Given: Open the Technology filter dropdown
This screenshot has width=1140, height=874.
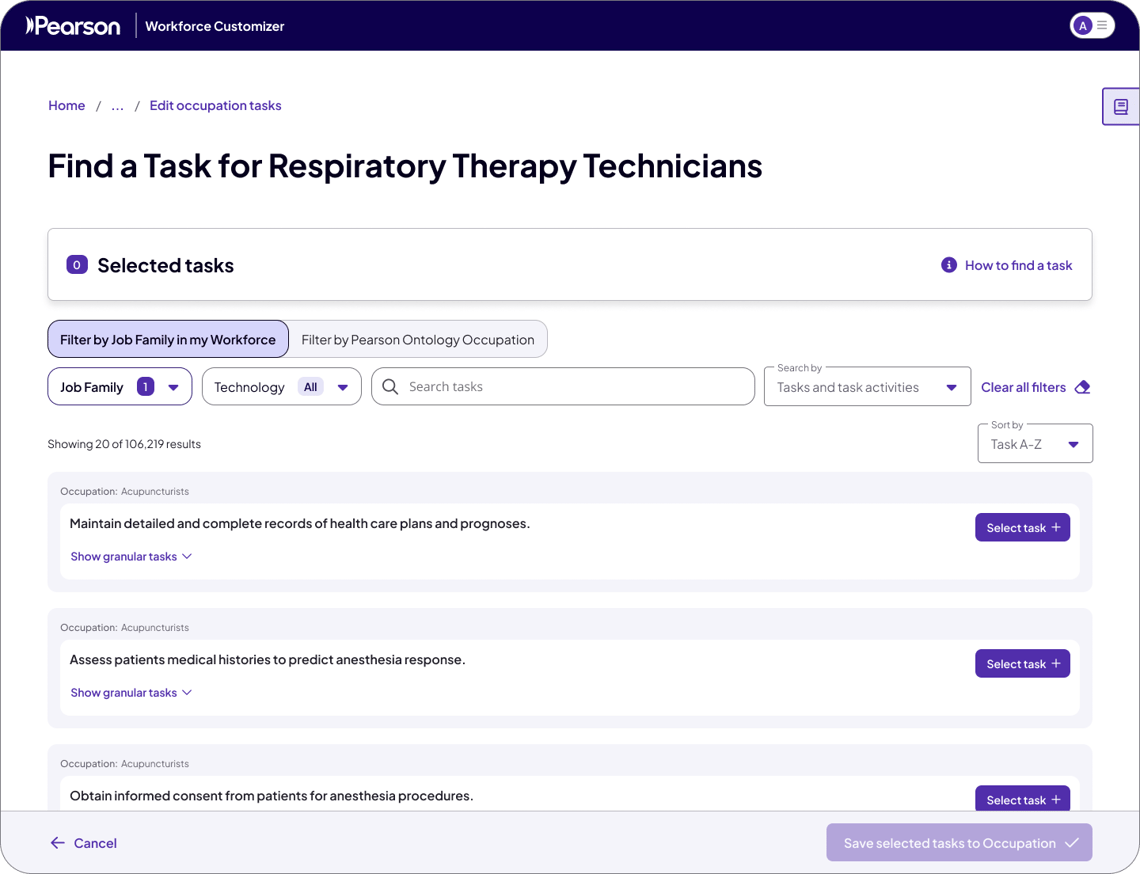Looking at the screenshot, I should [281, 386].
